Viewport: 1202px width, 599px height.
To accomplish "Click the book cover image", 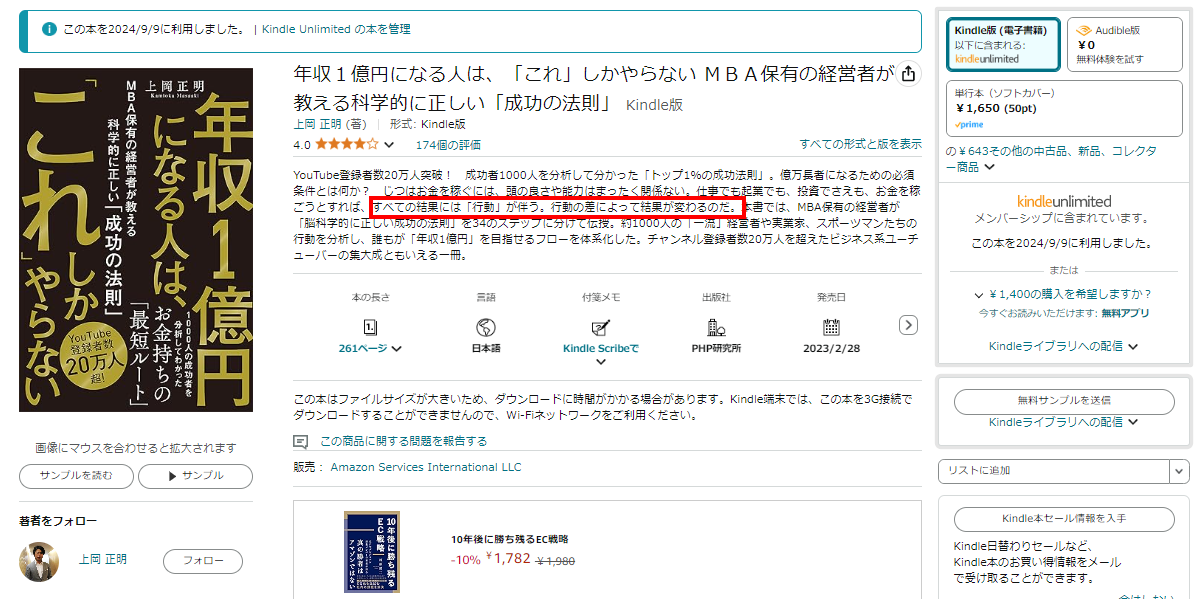I will point(136,240).
